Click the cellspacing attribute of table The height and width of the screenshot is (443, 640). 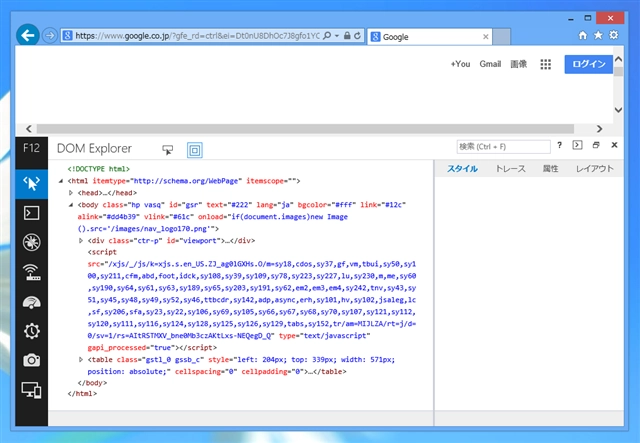pyautogui.click(x=206, y=372)
